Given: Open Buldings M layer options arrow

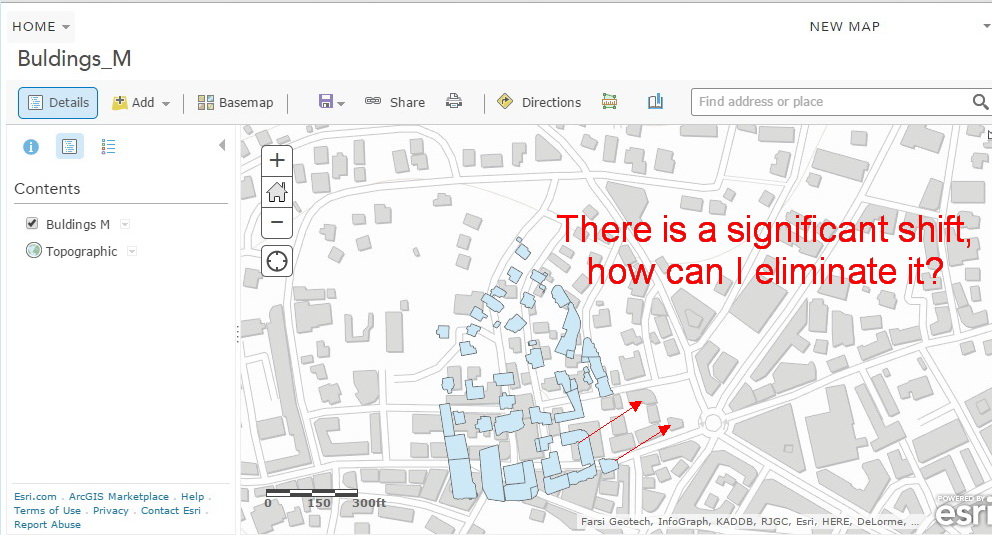Looking at the screenshot, I should 125,224.
